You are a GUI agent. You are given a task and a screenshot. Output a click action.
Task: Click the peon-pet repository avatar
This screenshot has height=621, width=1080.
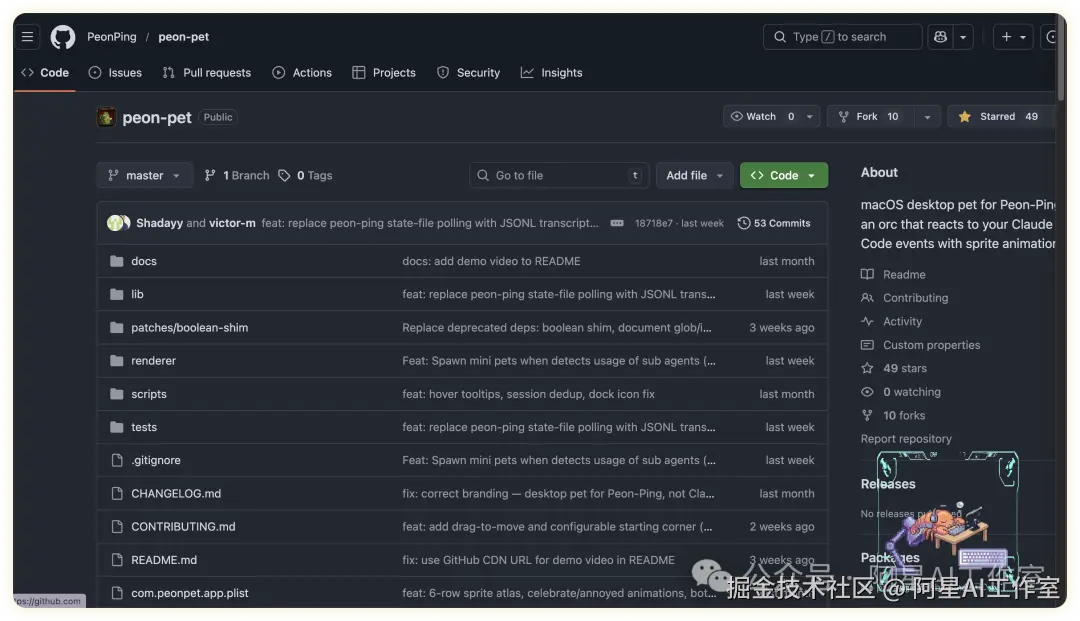(106, 117)
